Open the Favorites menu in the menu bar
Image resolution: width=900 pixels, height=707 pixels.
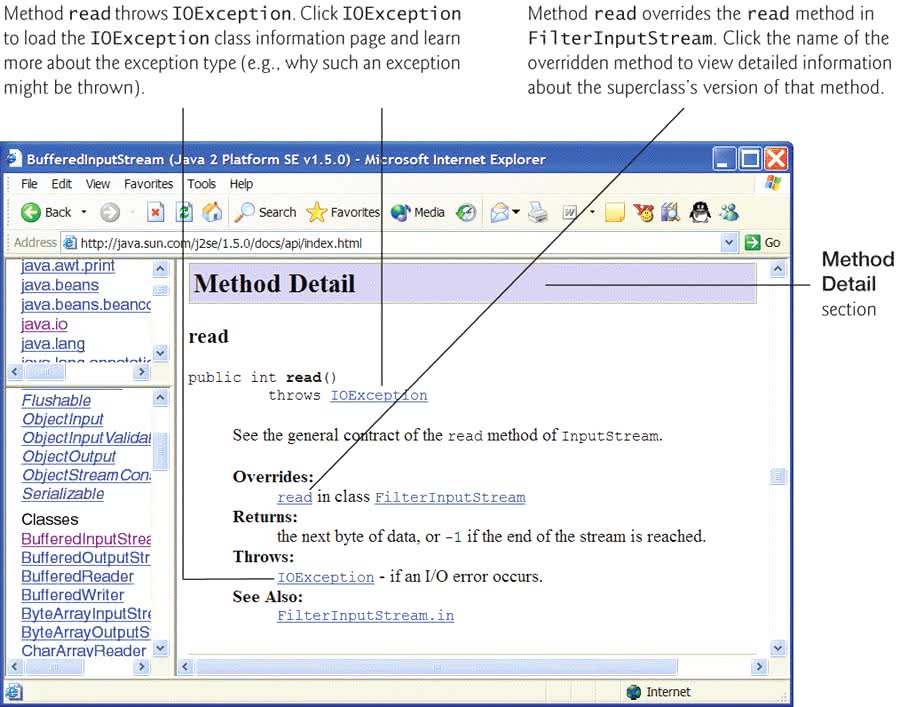(x=149, y=184)
